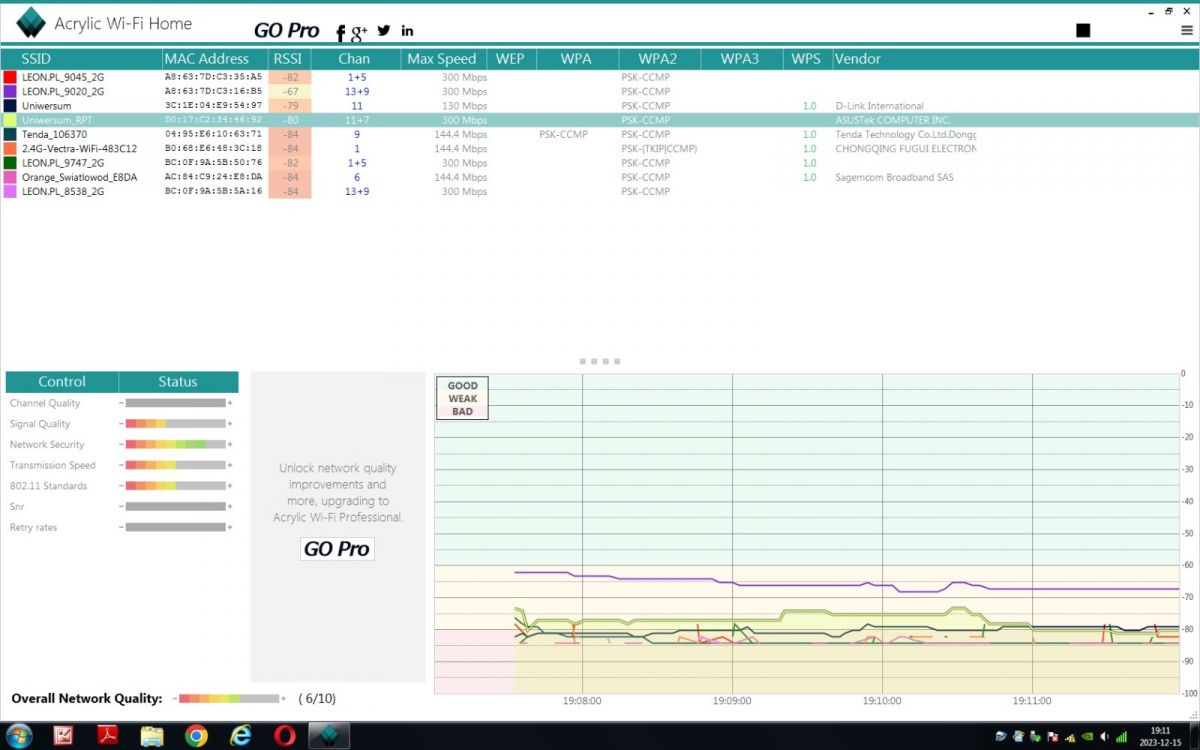Click the Signal Quality status bar
Viewport: 1200px width, 750px height.
176,424
